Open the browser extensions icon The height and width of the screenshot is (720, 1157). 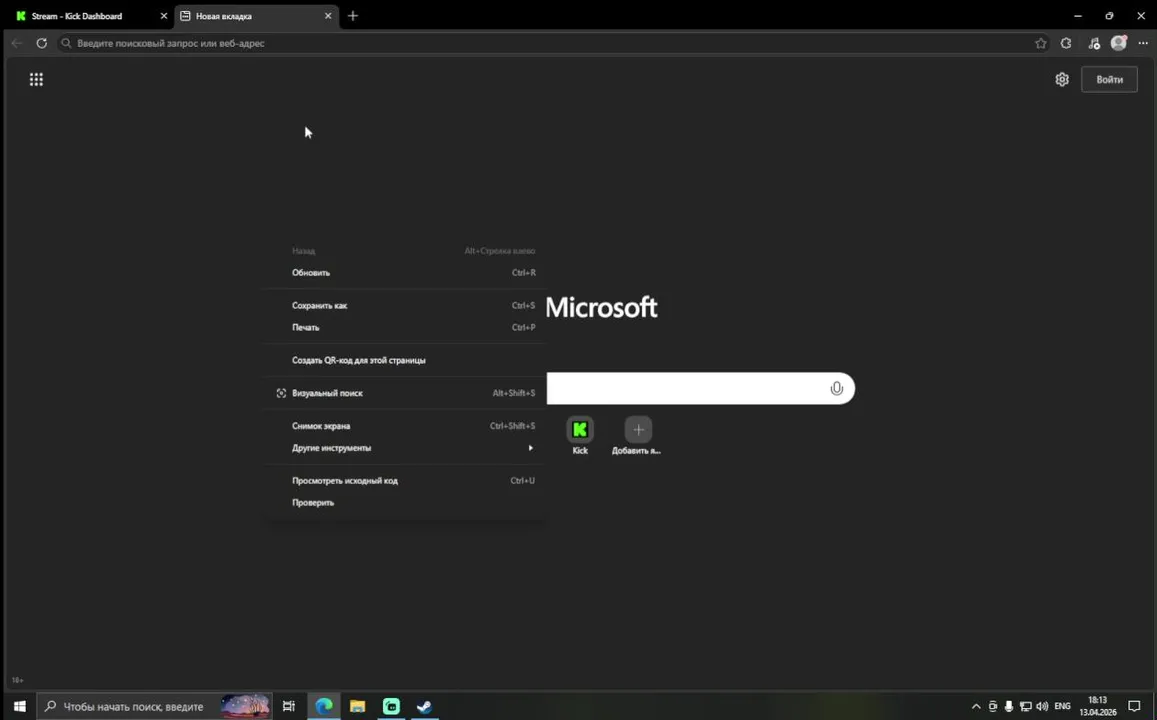[x=1066, y=44]
